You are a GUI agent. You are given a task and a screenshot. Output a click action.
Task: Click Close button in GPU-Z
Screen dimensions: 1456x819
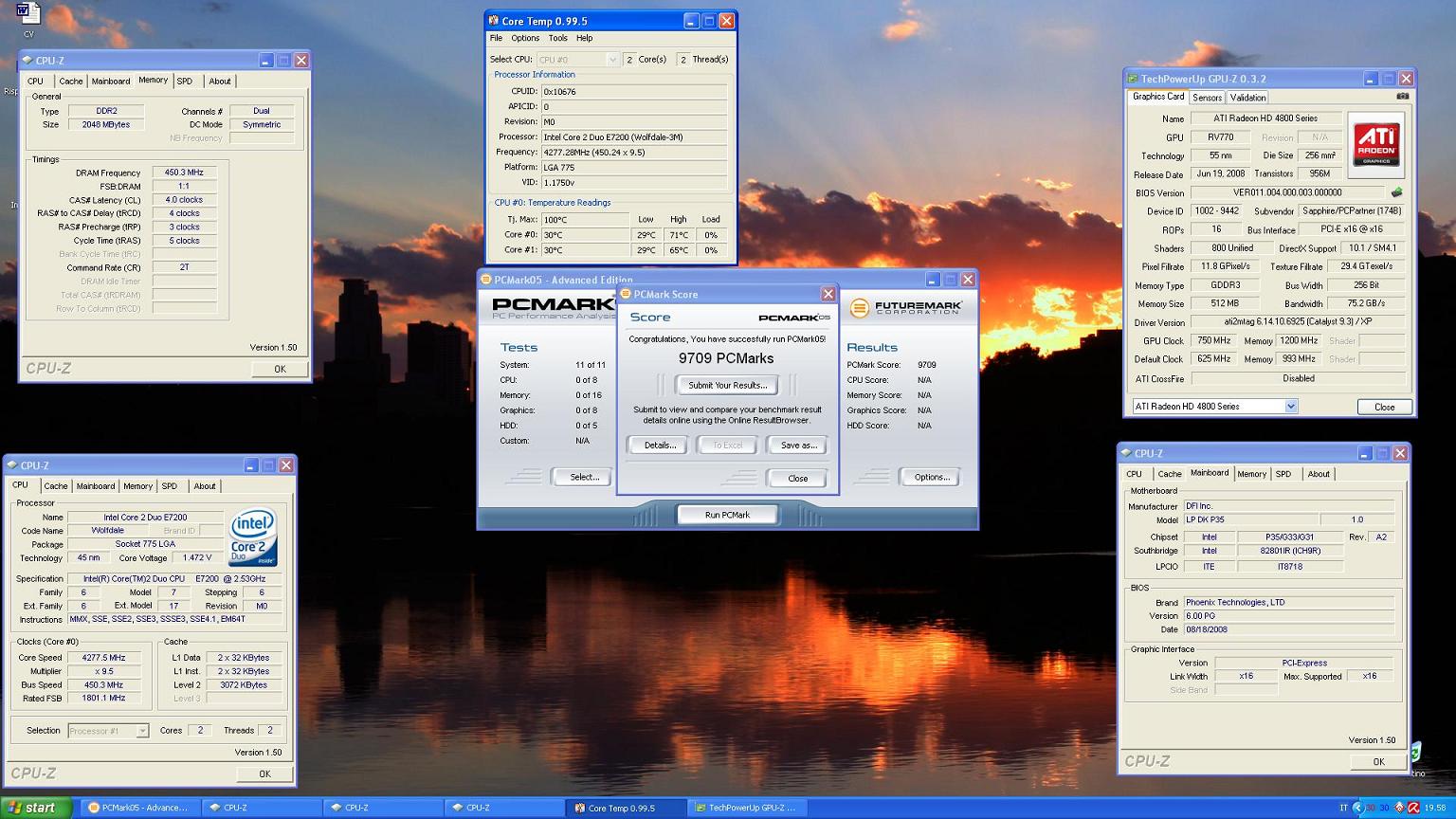[x=1384, y=407]
